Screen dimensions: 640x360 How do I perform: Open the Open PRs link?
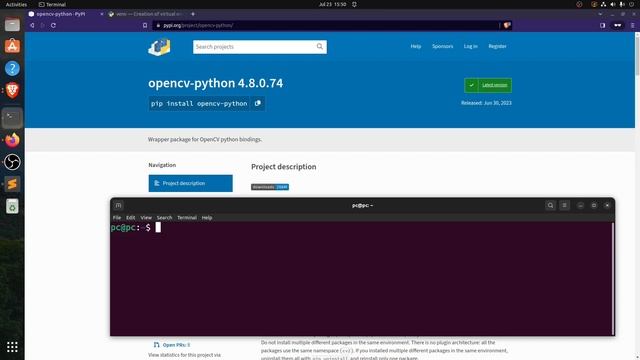tap(176, 345)
